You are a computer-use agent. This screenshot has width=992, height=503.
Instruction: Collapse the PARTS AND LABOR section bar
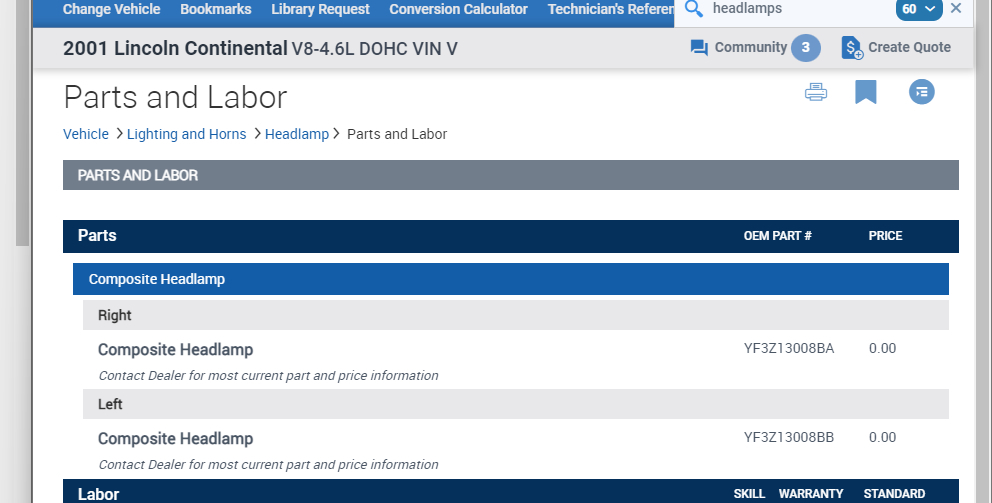click(x=510, y=175)
